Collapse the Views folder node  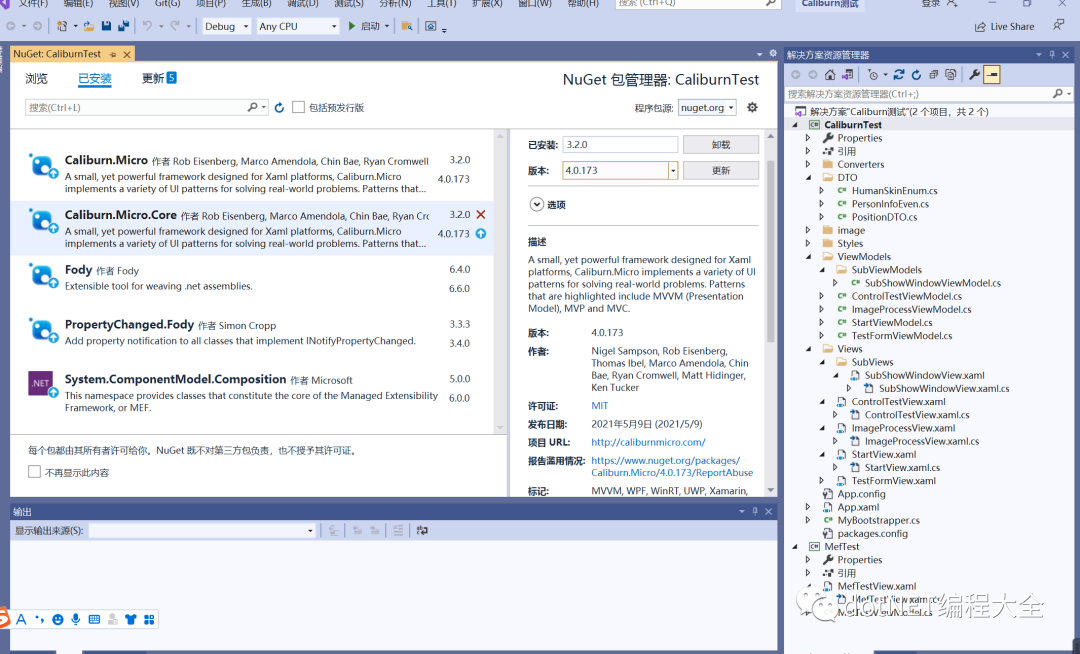coord(809,349)
